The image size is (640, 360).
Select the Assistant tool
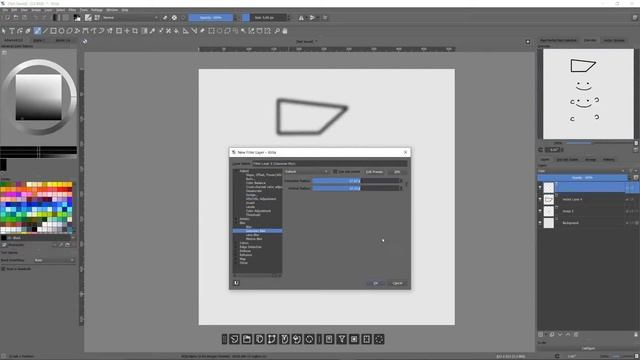coord(186,31)
